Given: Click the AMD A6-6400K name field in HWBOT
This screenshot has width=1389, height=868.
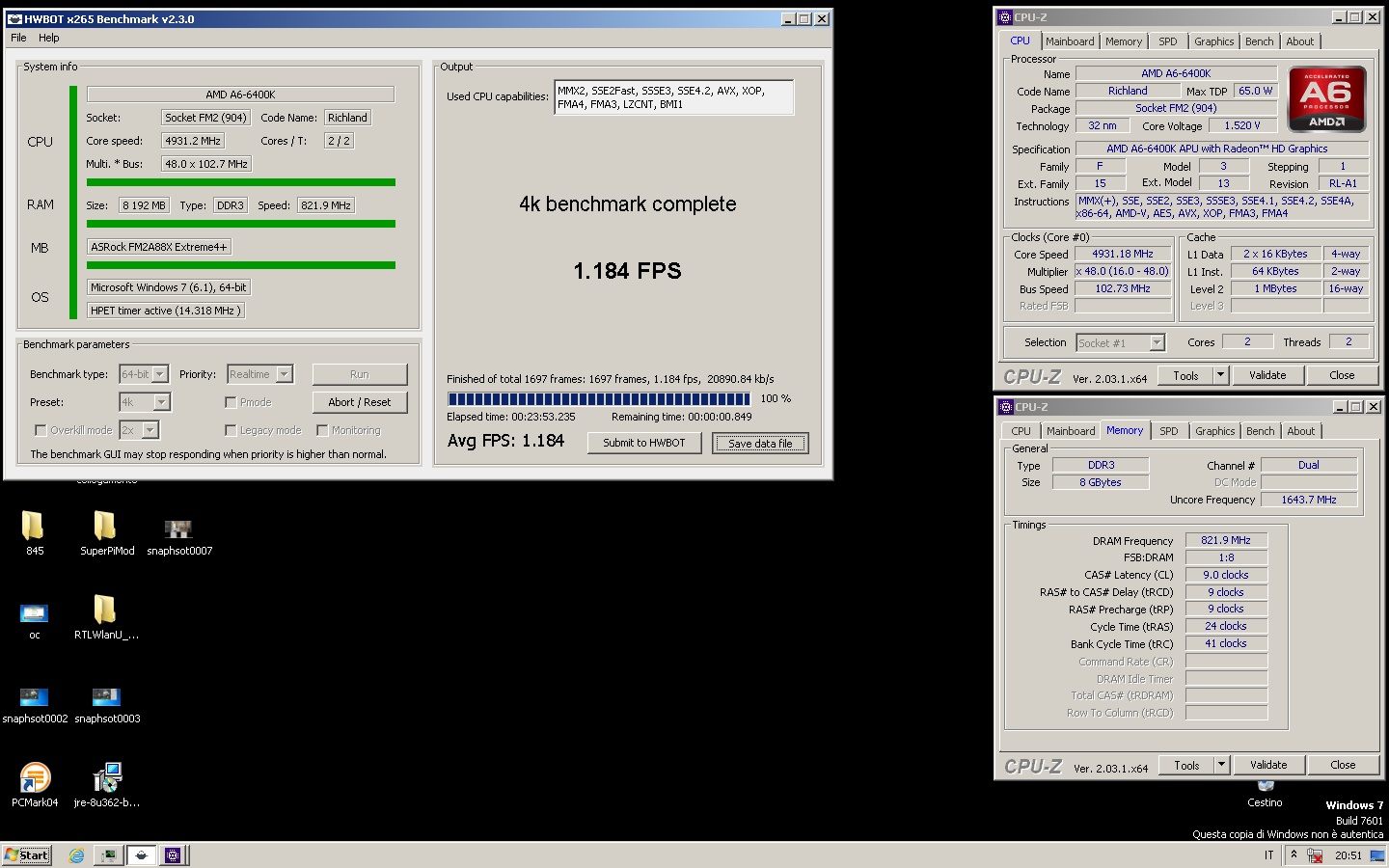Looking at the screenshot, I should [240, 95].
